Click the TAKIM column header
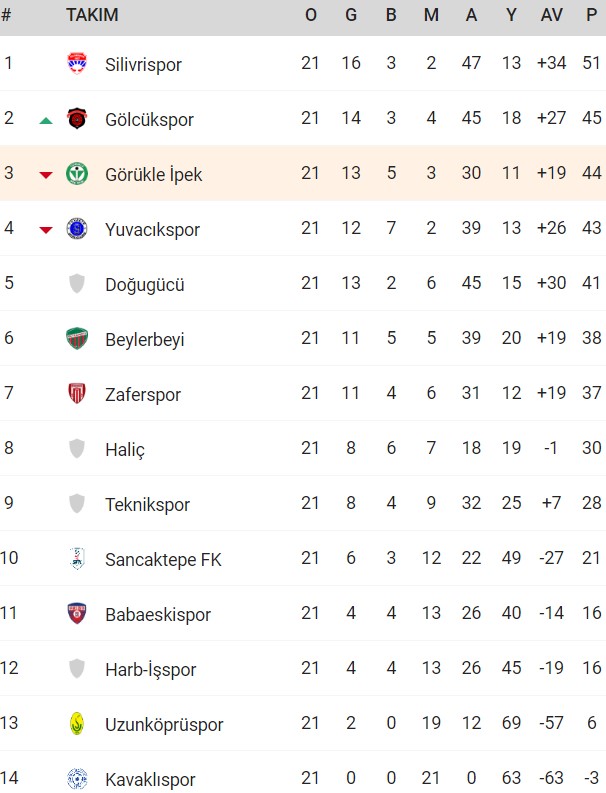This screenshot has height=793, width=606. pos(92,15)
